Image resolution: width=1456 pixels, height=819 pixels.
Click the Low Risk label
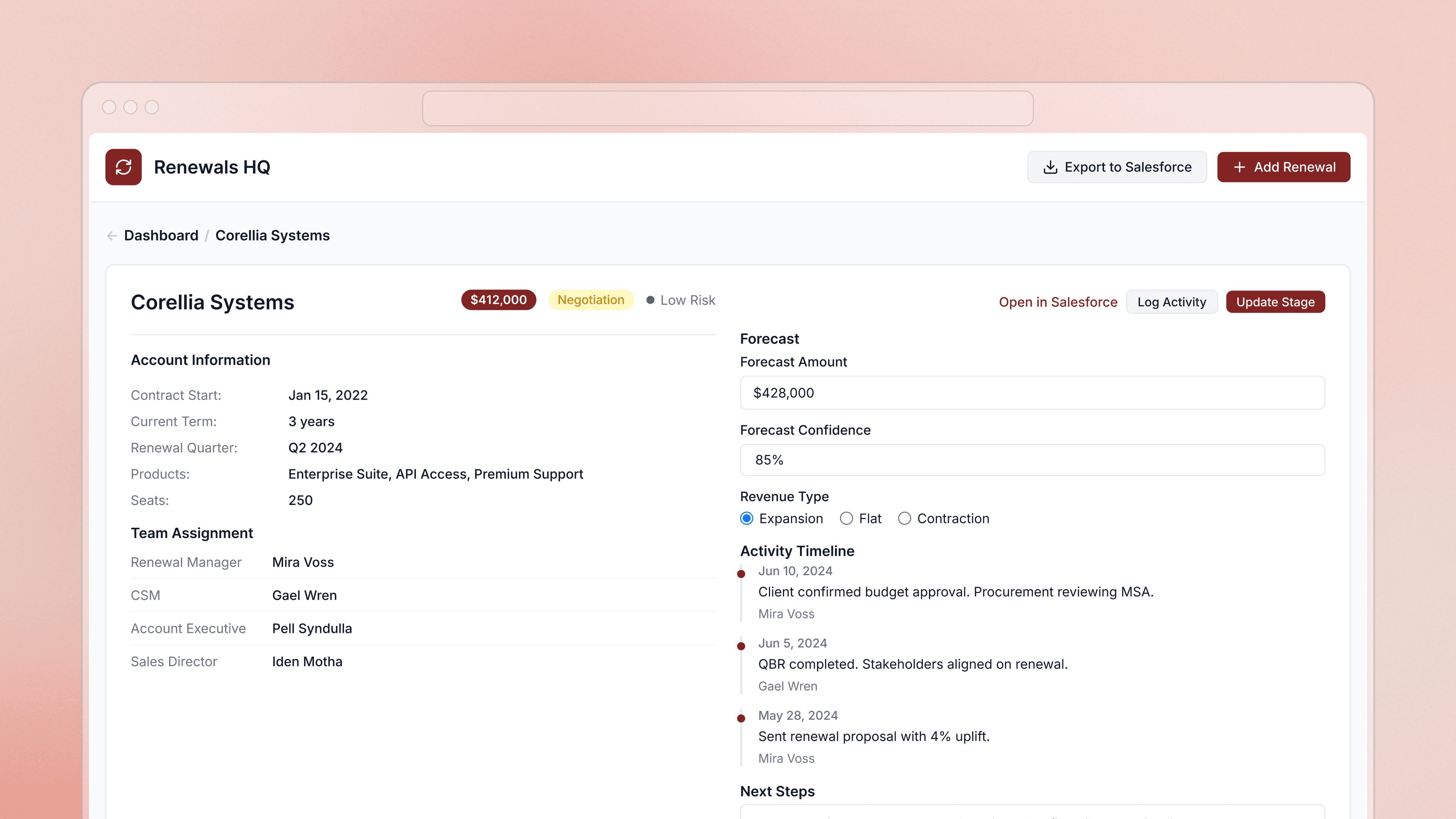(688, 300)
